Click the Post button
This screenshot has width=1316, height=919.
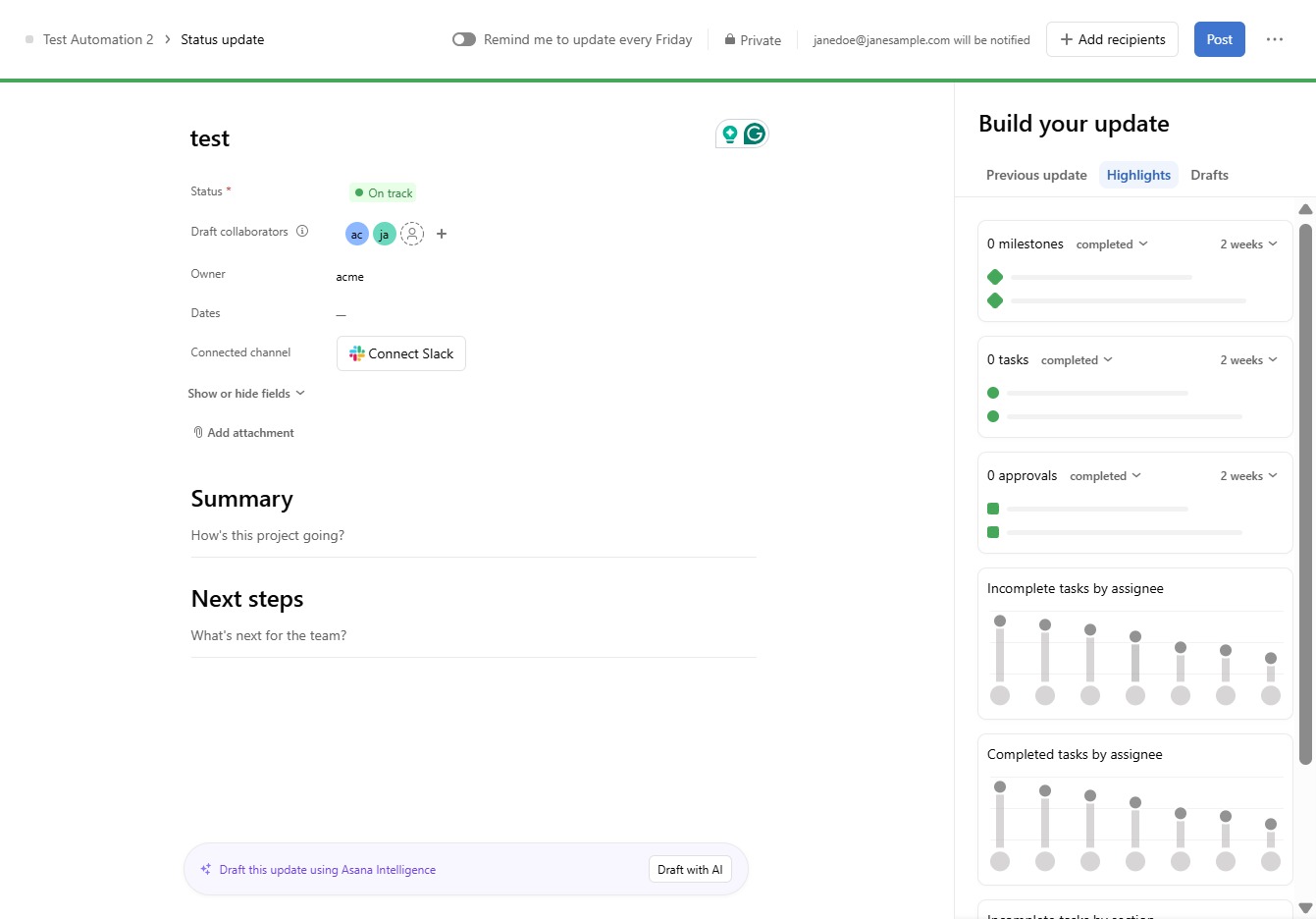1220,39
